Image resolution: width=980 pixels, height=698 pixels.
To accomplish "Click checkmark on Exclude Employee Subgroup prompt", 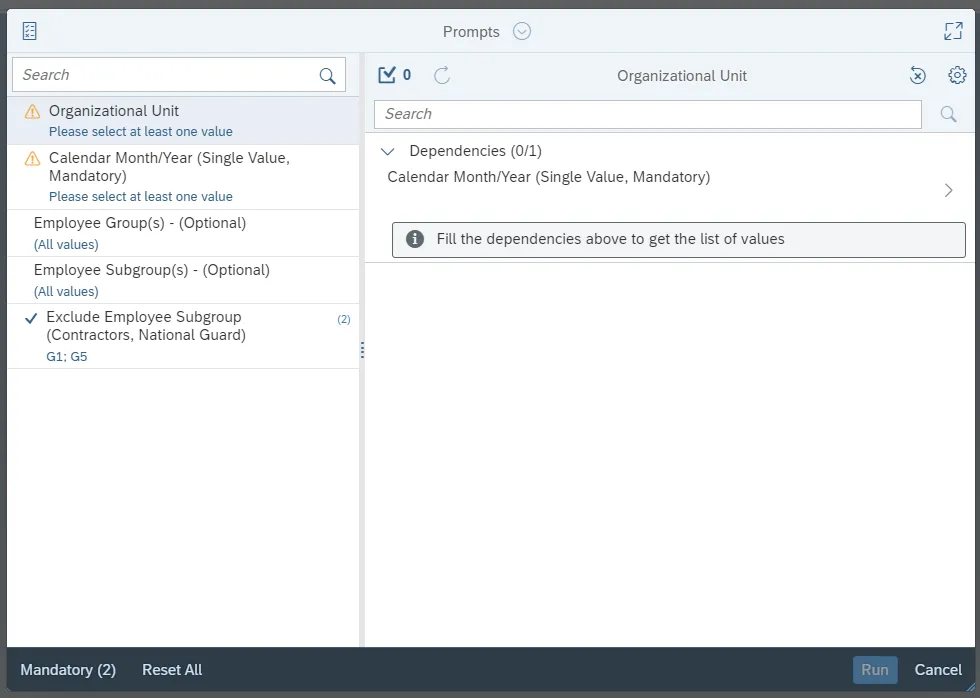I will (30, 317).
